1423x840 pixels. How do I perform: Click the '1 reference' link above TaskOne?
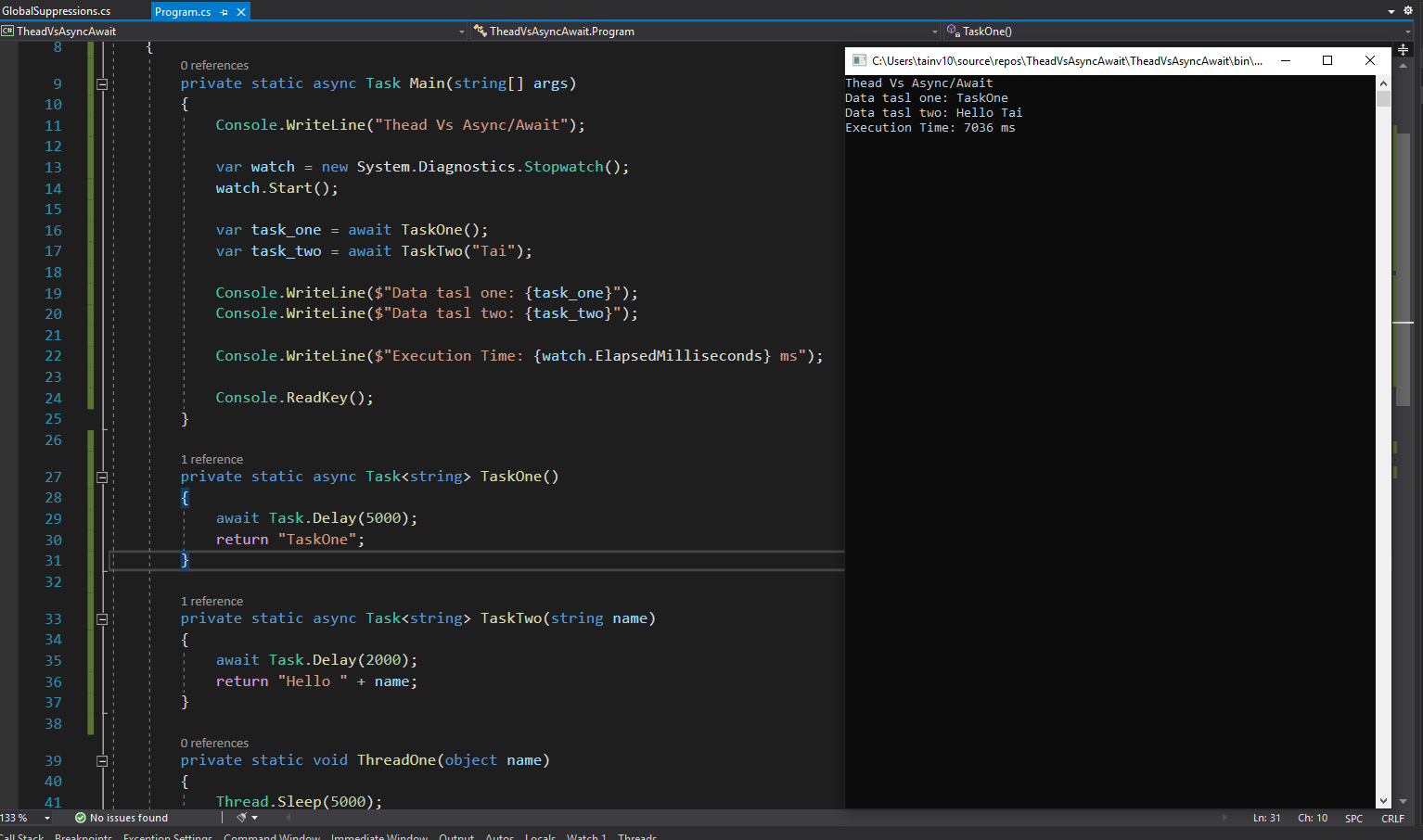click(212, 460)
